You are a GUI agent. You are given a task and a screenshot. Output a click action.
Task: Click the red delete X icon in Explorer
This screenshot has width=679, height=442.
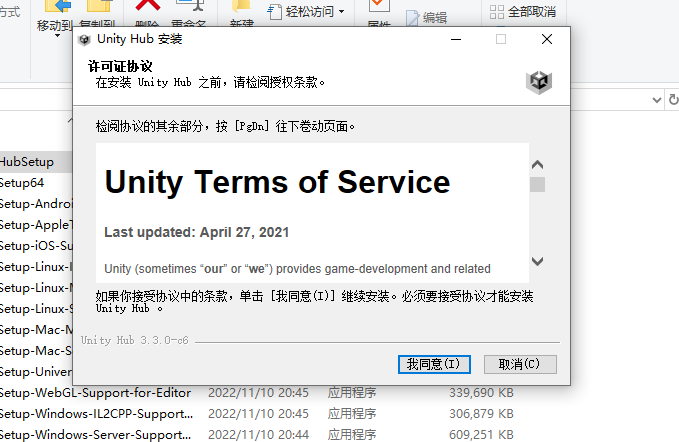[x=148, y=4]
